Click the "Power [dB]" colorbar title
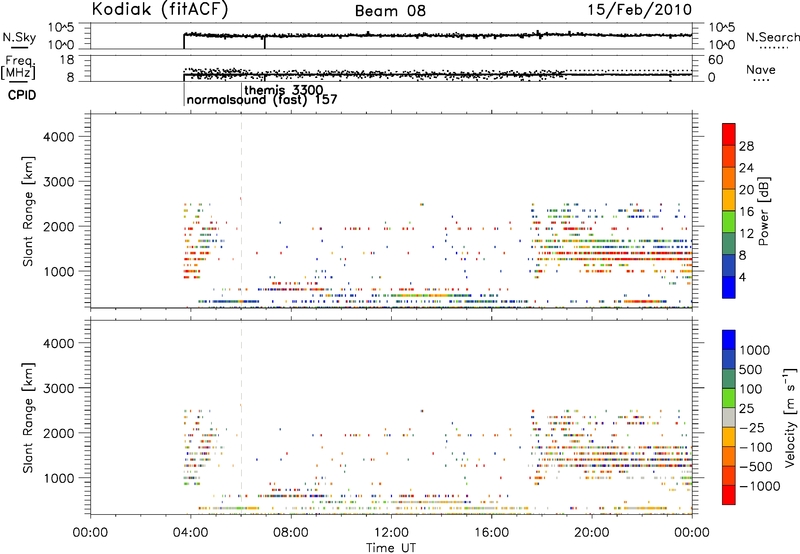The width and height of the screenshot is (800, 554). (x=764, y=211)
